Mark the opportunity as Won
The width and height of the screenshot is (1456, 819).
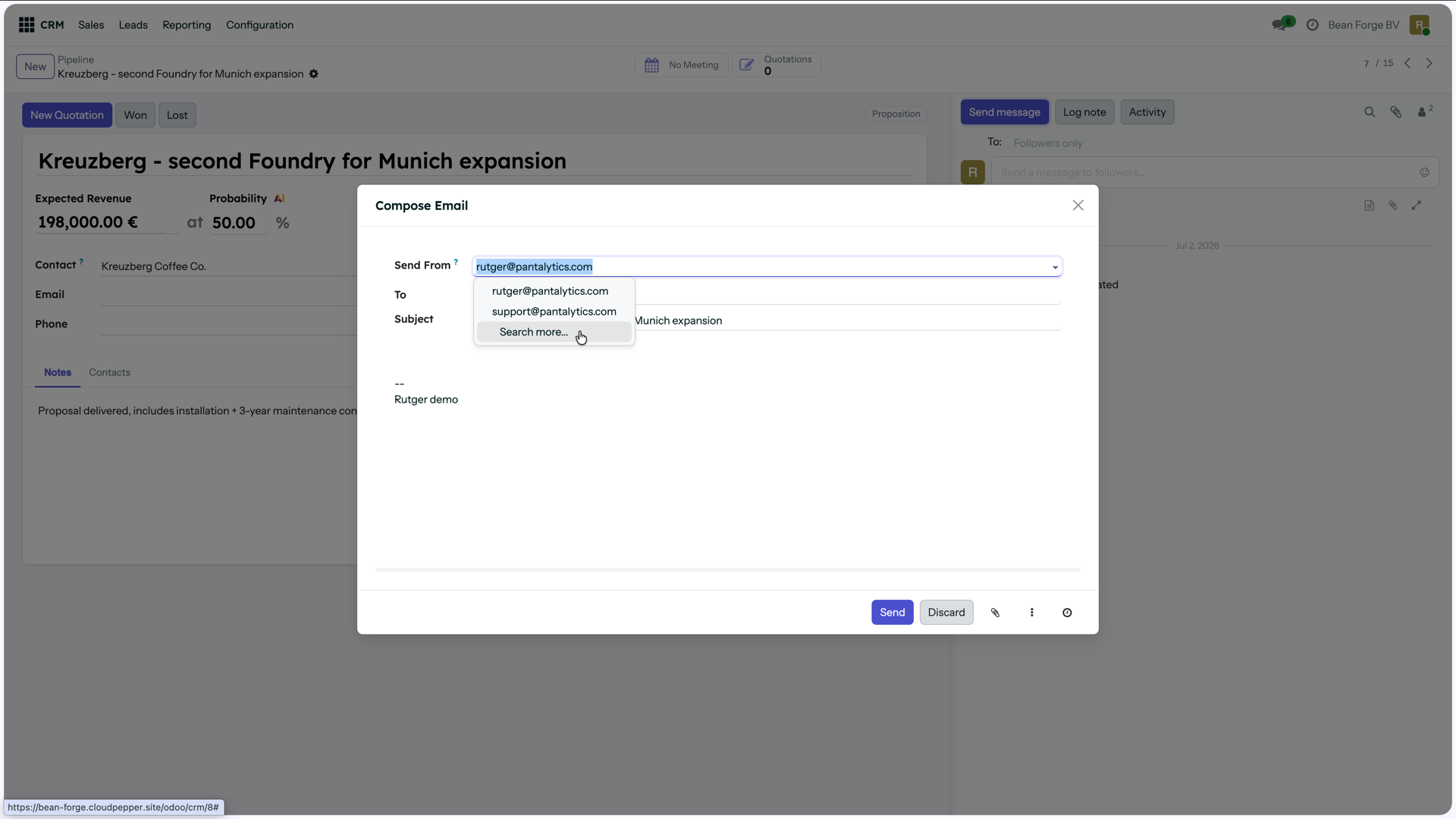[136, 115]
